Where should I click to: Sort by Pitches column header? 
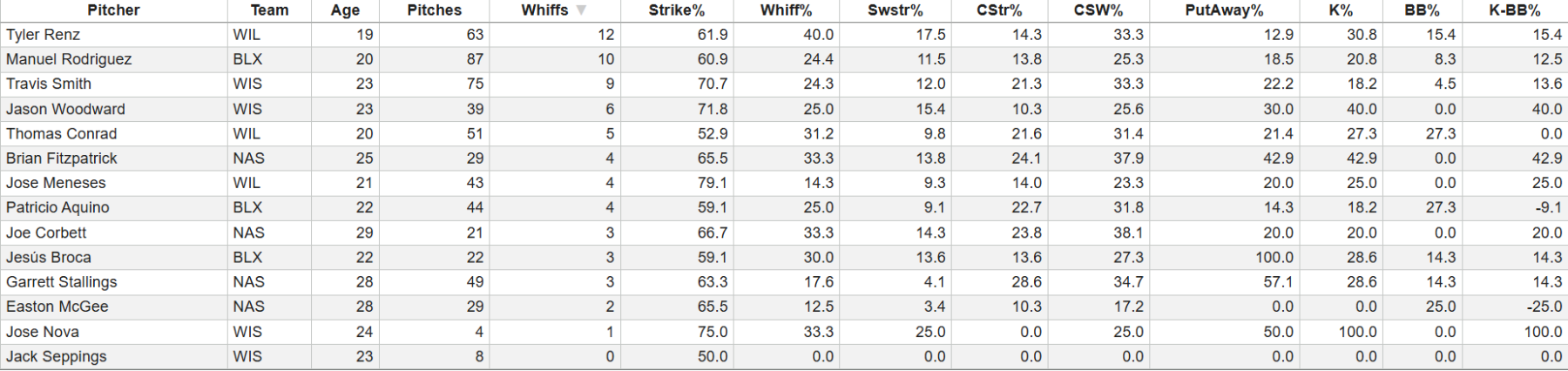click(434, 10)
